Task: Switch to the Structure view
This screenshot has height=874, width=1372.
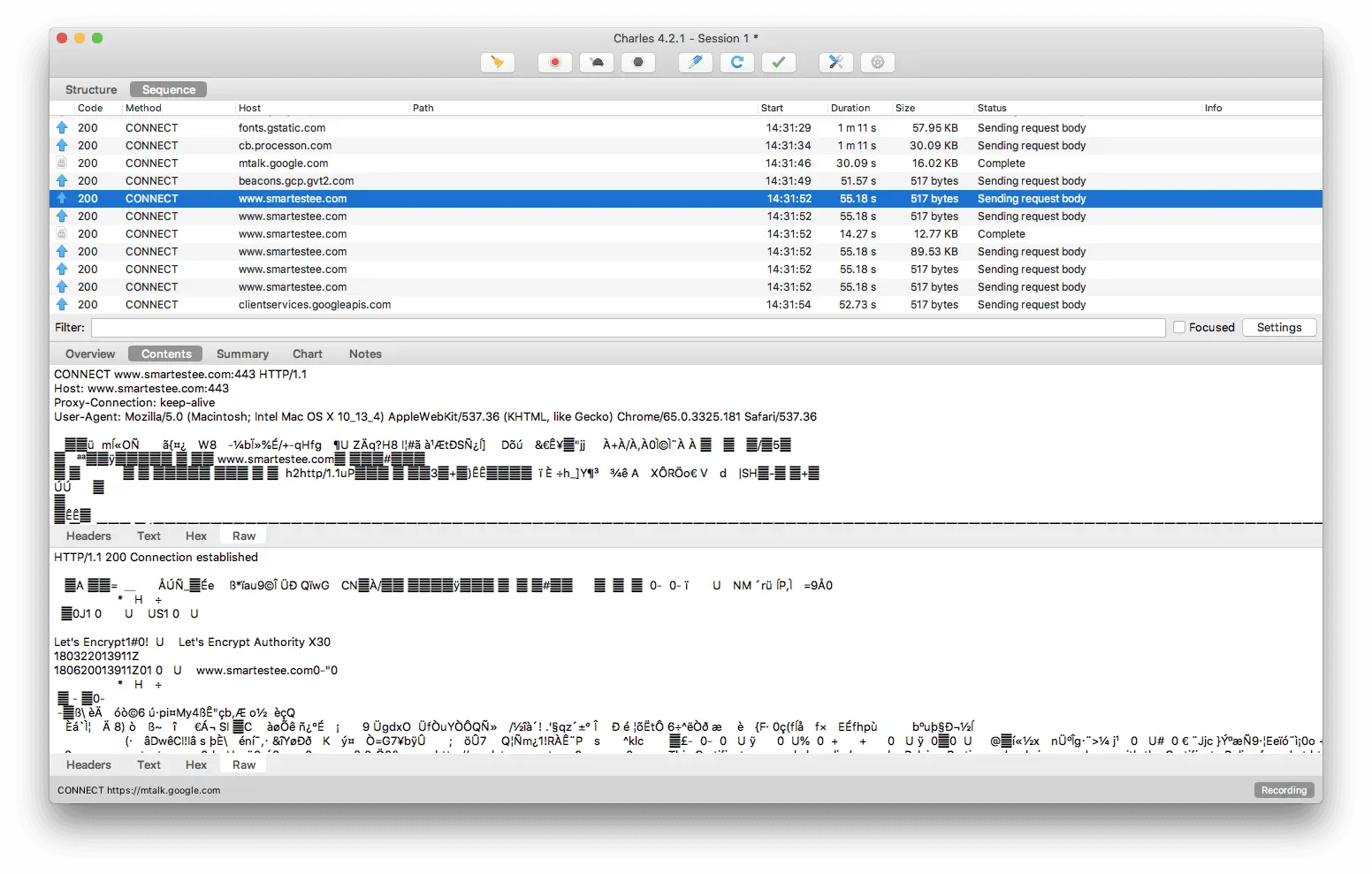Action: pos(91,89)
